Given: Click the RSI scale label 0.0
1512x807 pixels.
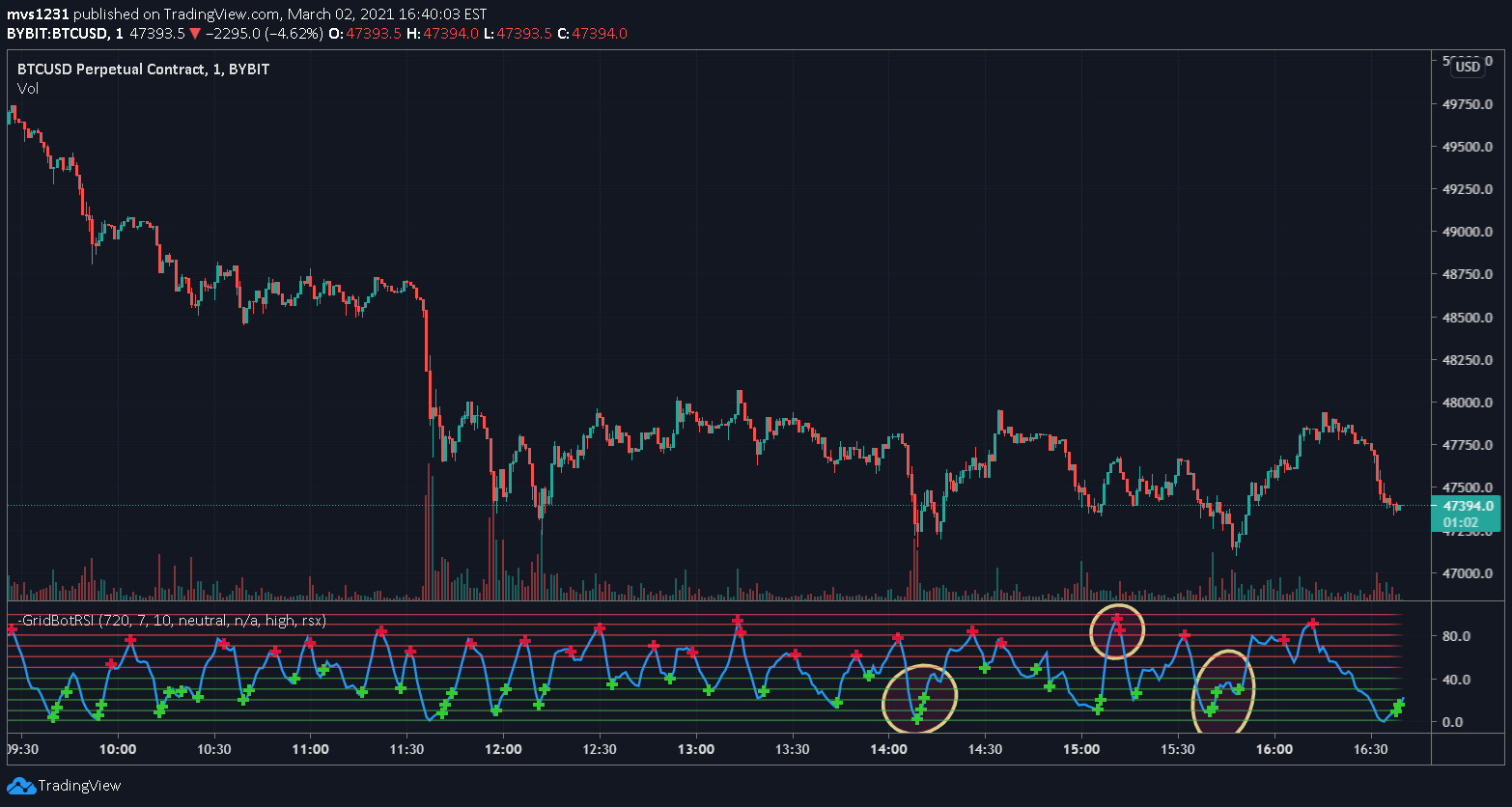Looking at the screenshot, I should 1453,722.
